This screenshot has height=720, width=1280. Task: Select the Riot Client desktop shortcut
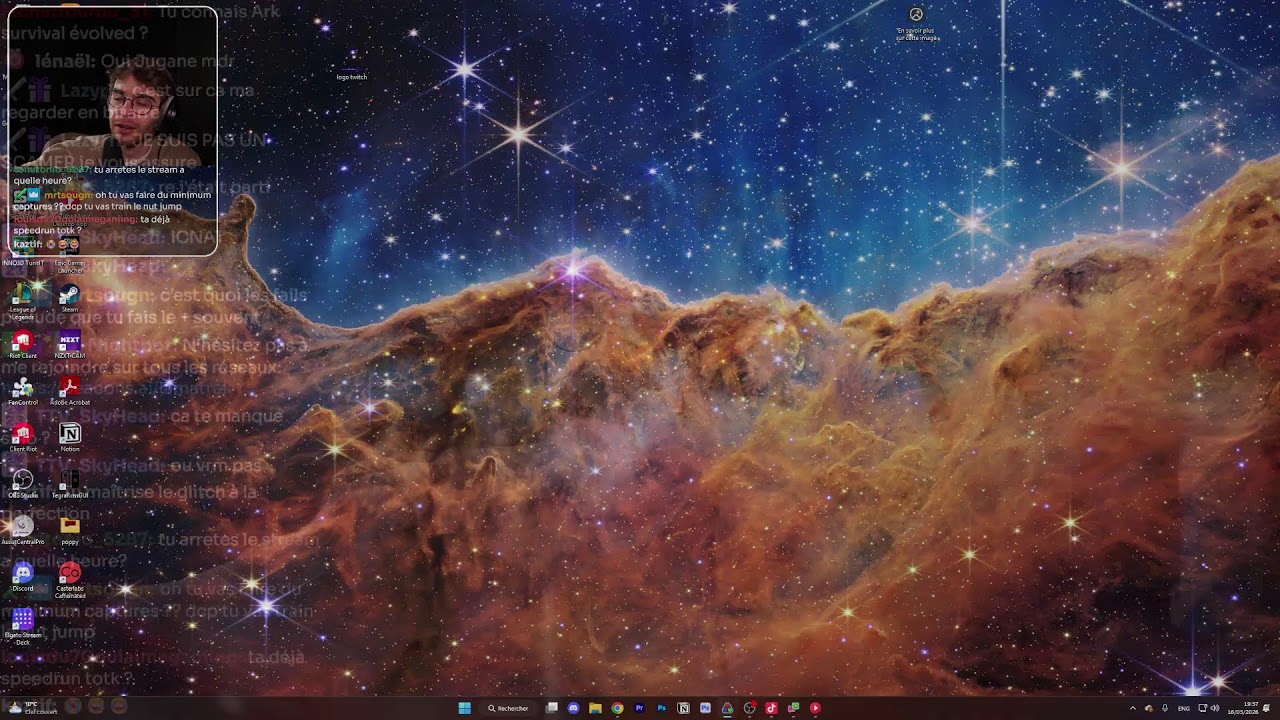click(x=22, y=345)
